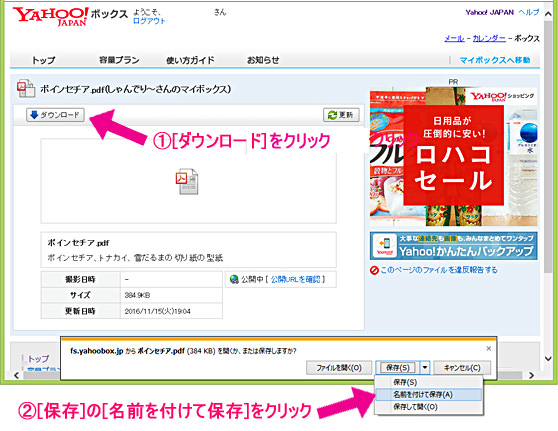The width and height of the screenshot is (558, 431).
Task: Click the 更新 refresh button
Action: [x=341, y=115]
